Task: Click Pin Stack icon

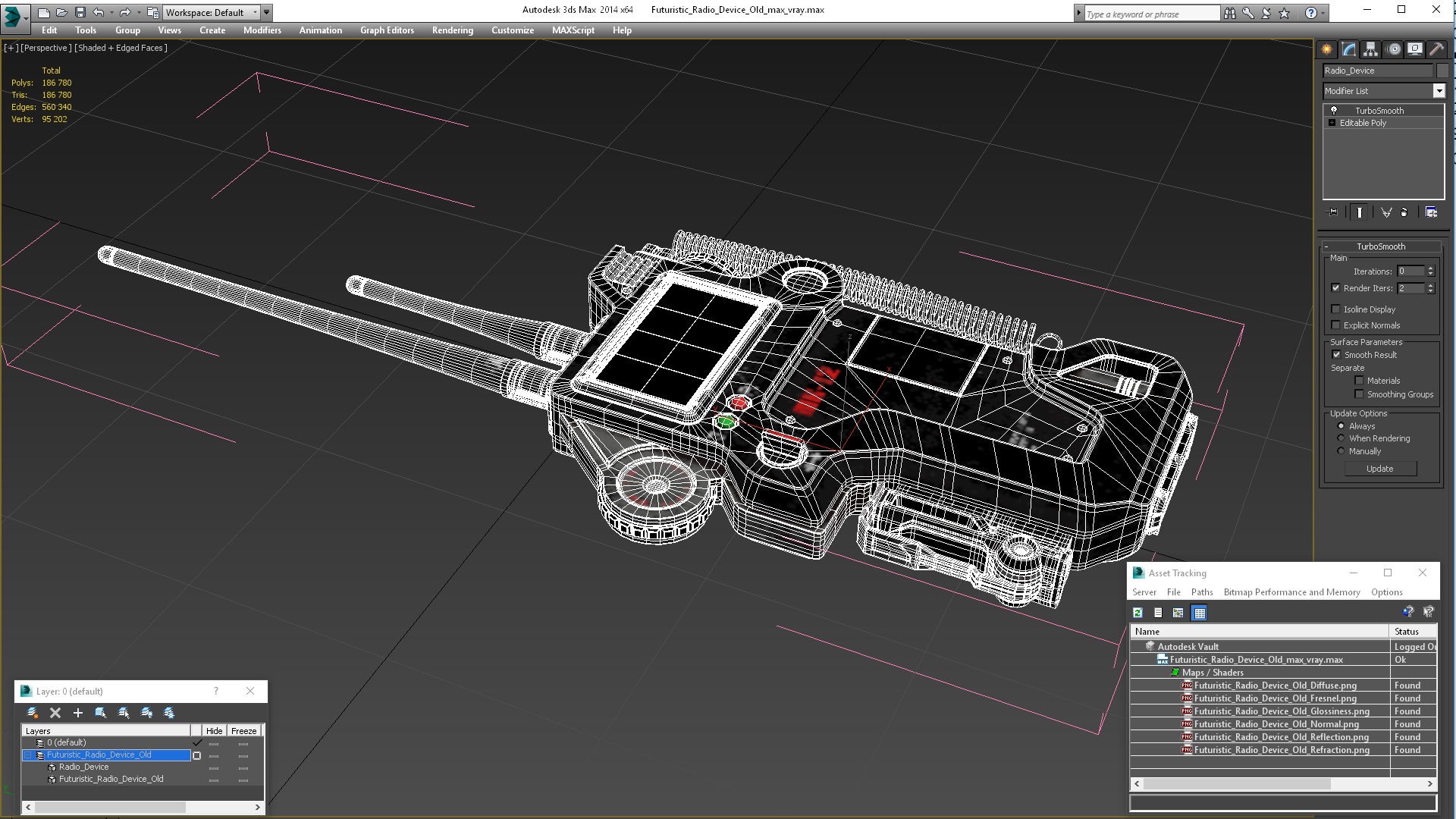Action: (x=1333, y=212)
